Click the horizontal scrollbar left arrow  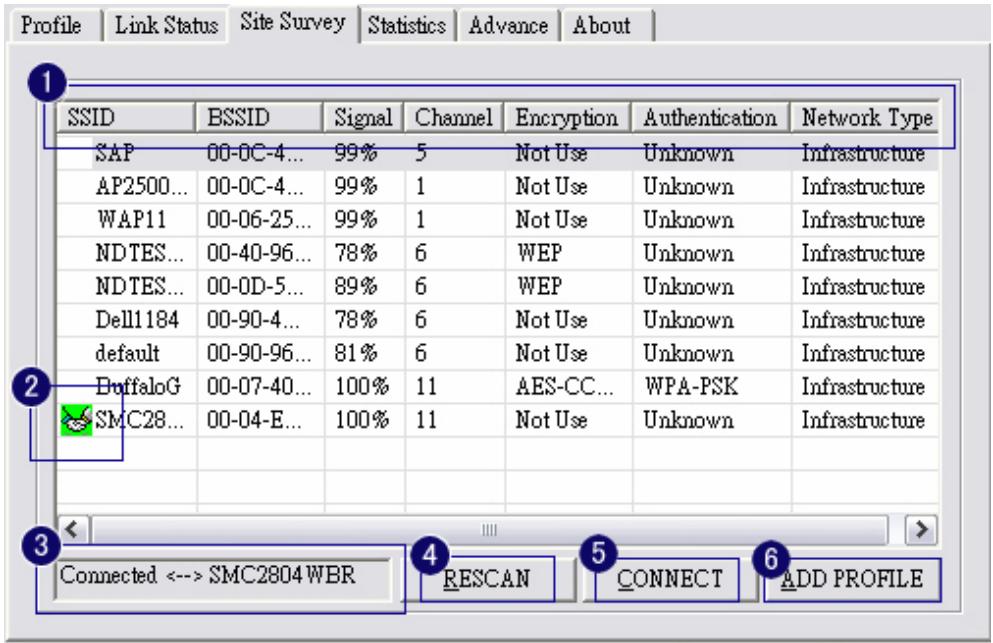point(73,529)
